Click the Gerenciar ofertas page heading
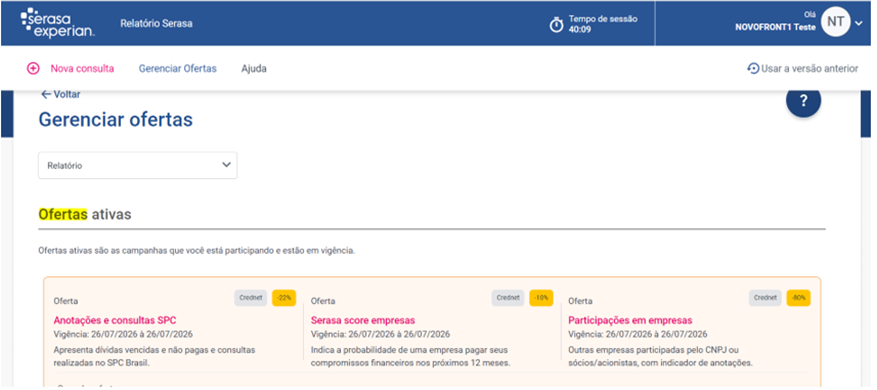The image size is (877, 390). pos(115,120)
